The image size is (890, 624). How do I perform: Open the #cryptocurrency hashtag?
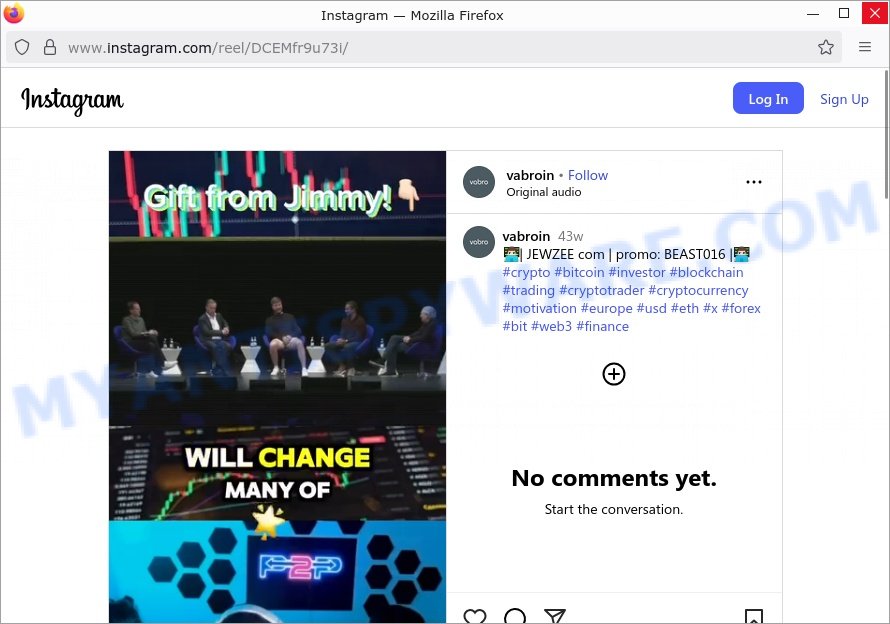click(698, 291)
